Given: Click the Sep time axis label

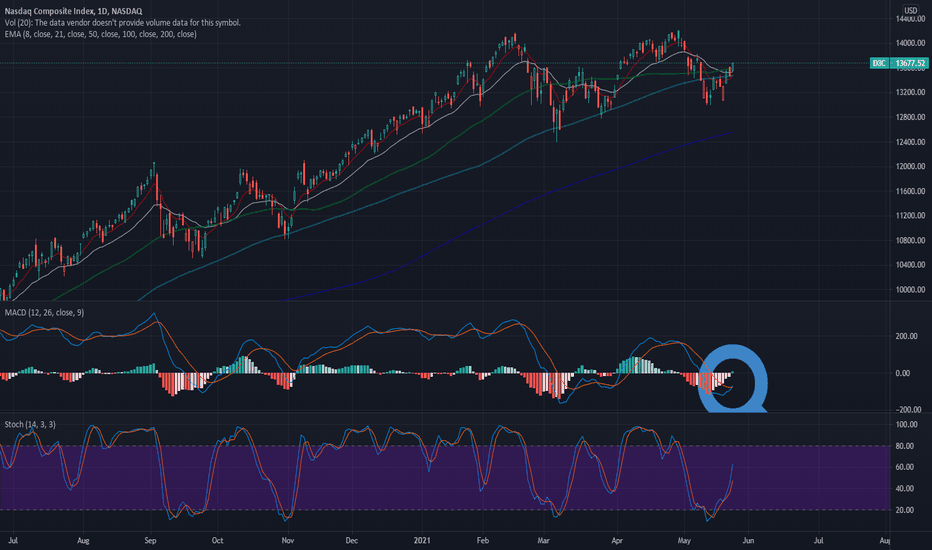Looking at the screenshot, I should click(150, 540).
